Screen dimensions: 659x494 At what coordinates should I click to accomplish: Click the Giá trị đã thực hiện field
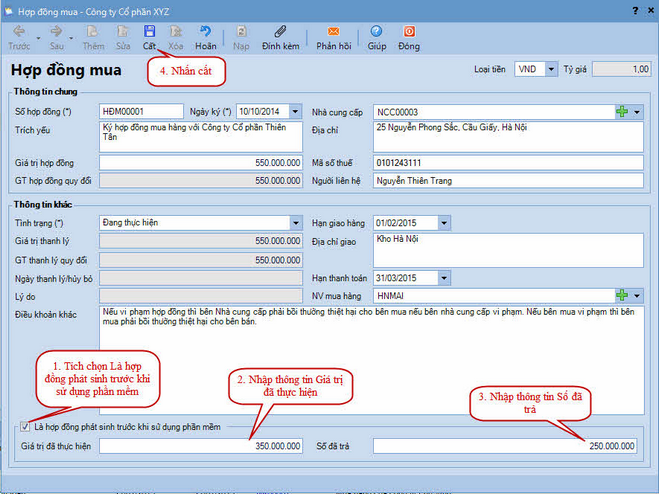[x=201, y=446]
